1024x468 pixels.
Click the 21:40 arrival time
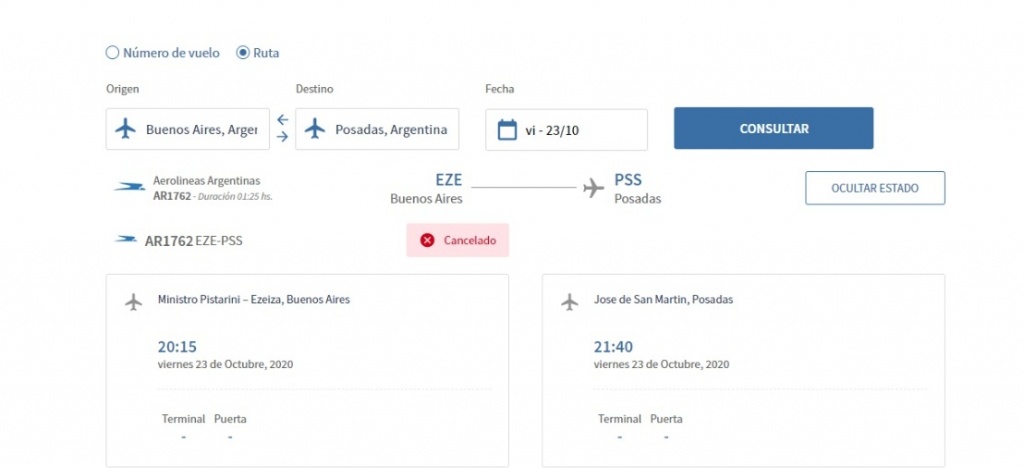click(x=612, y=347)
